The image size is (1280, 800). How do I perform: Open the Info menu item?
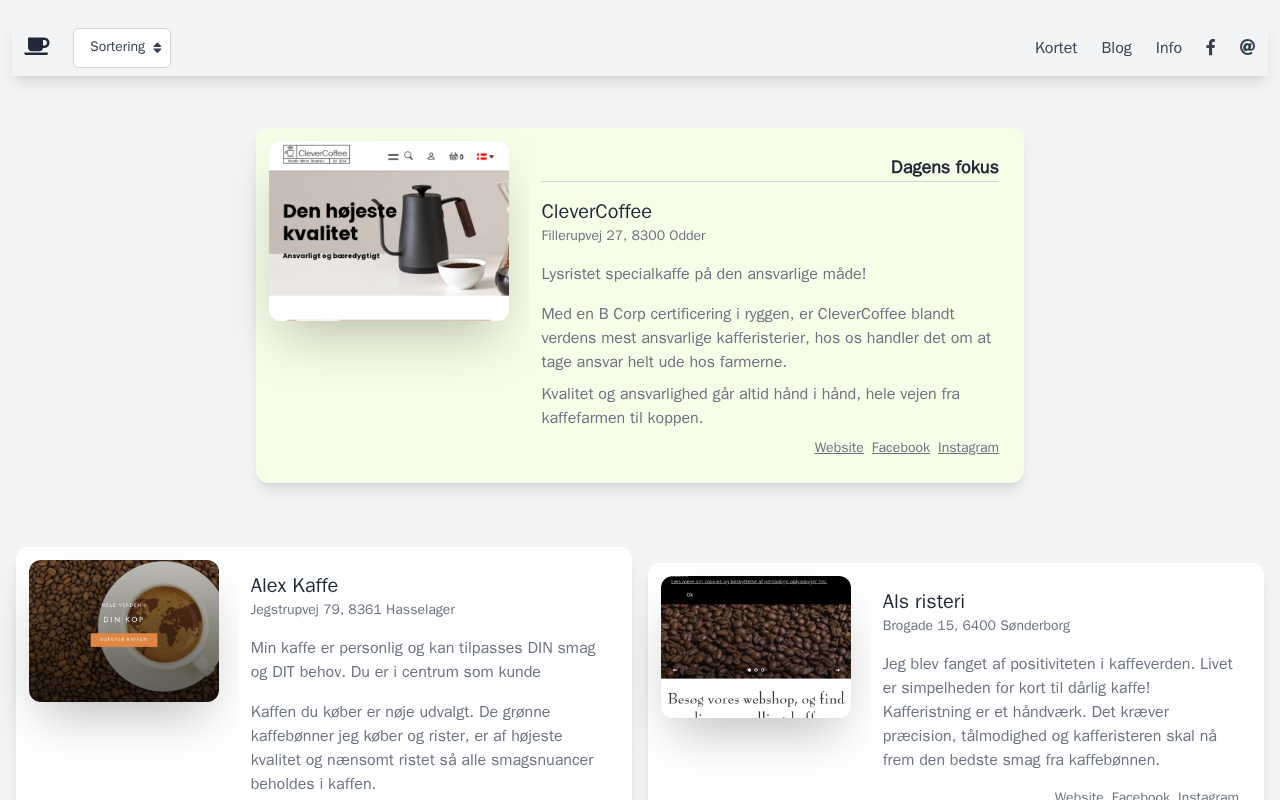point(1169,48)
